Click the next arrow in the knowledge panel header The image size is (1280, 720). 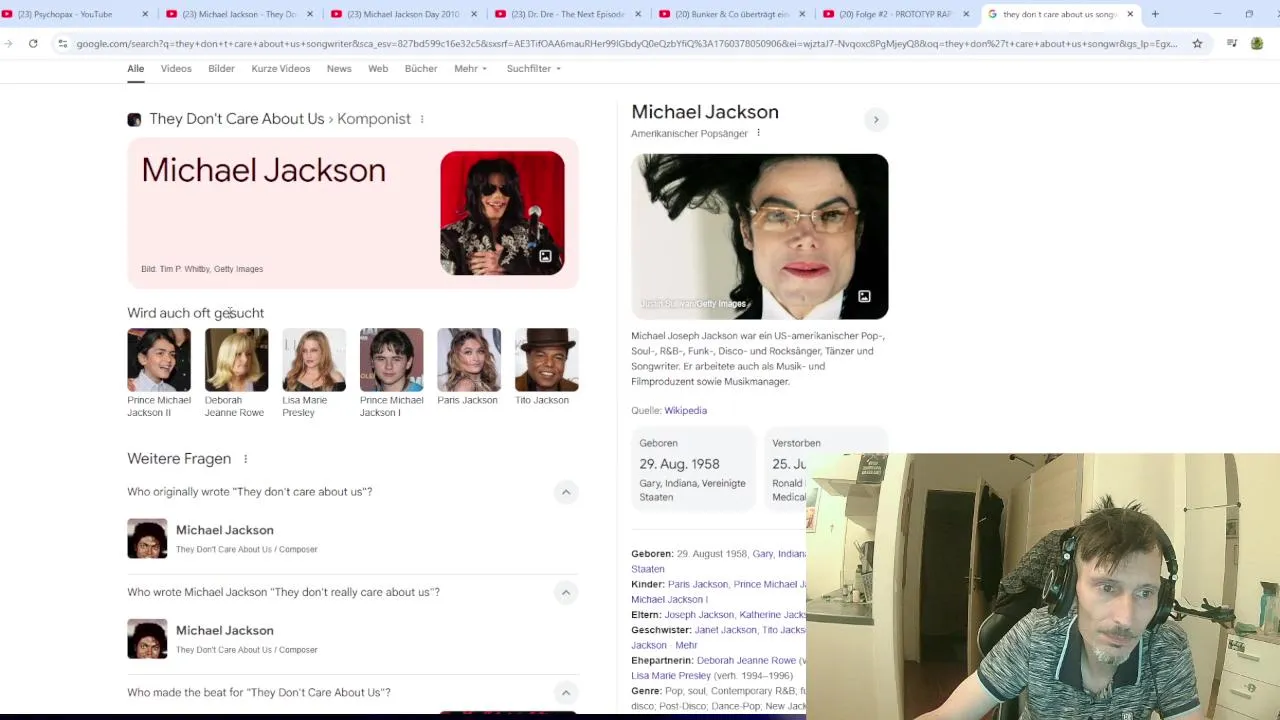(x=876, y=120)
